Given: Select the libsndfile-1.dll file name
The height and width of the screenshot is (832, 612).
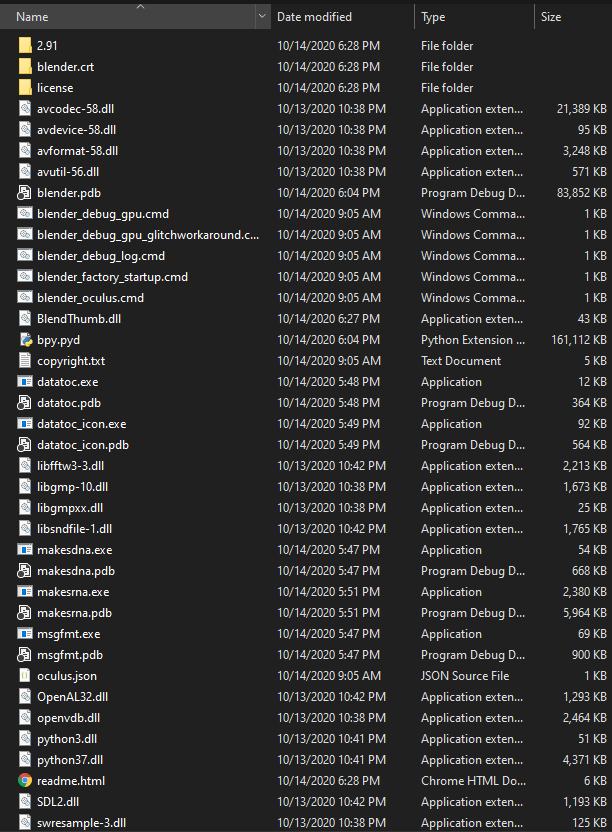Looking at the screenshot, I should [x=74, y=529].
